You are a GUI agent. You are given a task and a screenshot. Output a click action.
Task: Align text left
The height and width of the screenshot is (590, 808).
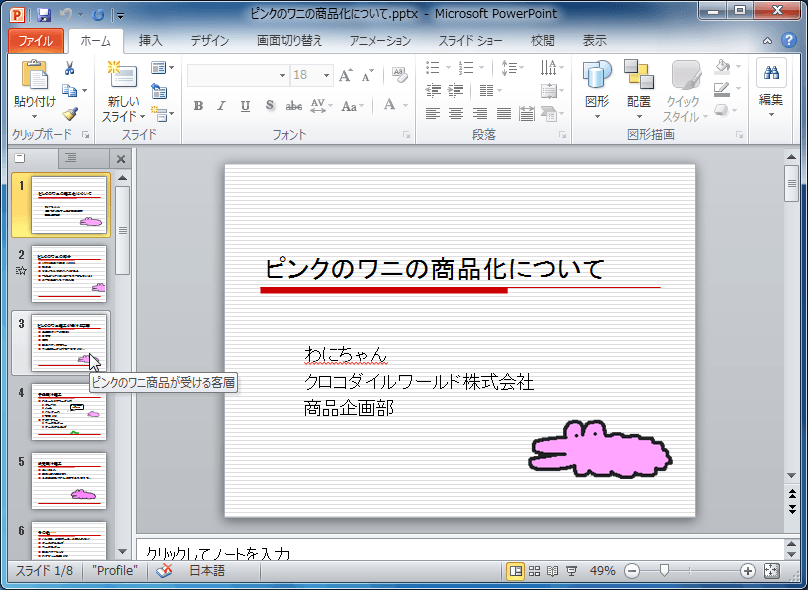433,113
